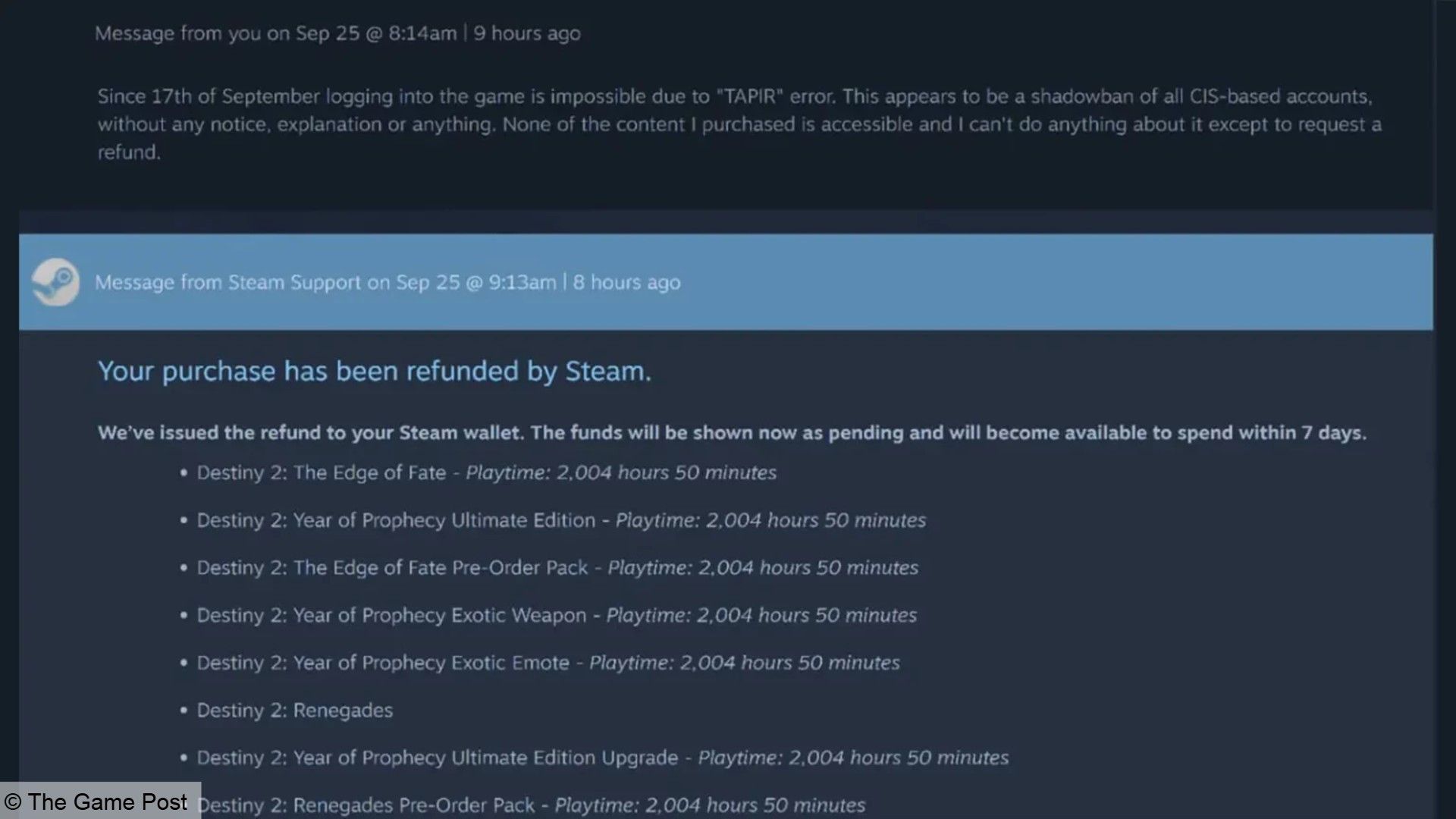Select 'The Edge of Fate Pre-Order Pack' entry

[x=392, y=568]
